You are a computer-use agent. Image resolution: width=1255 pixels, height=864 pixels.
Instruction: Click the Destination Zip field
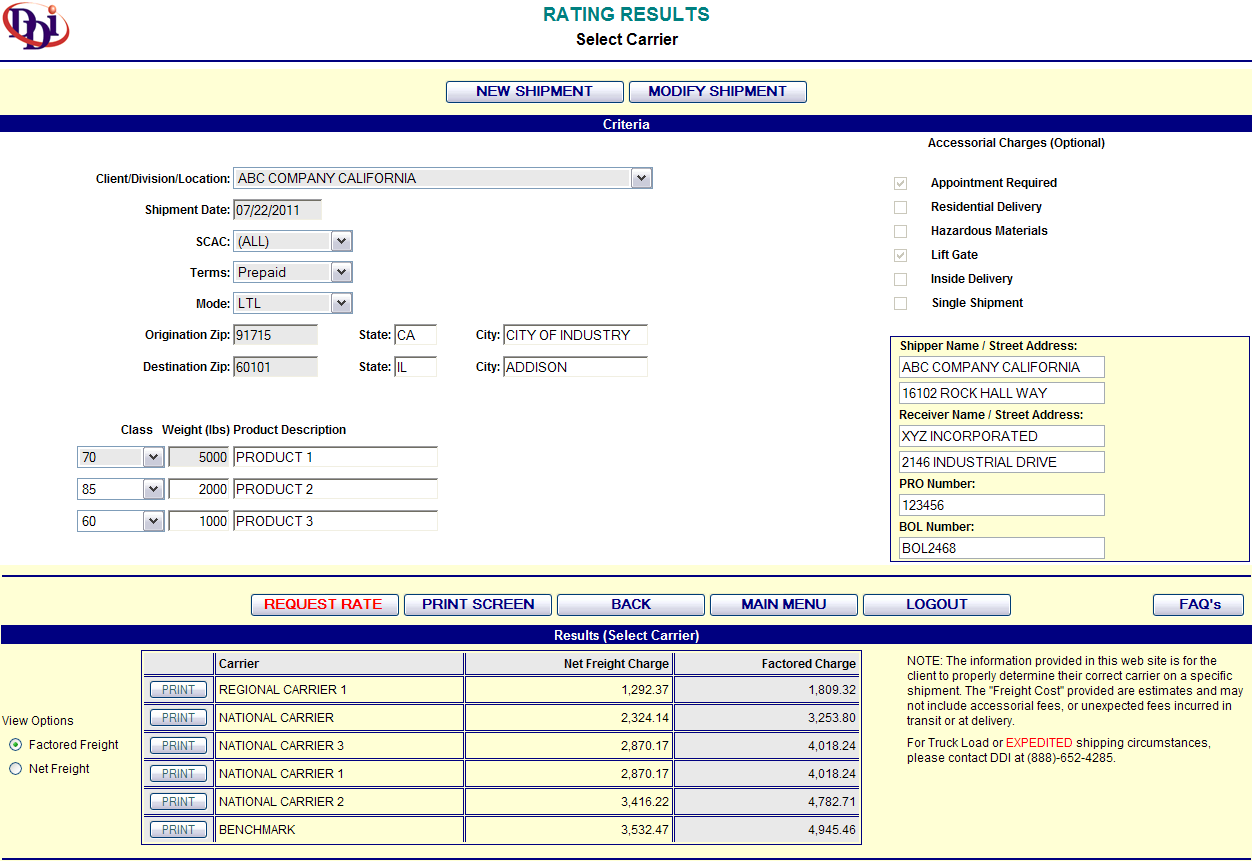click(x=275, y=367)
